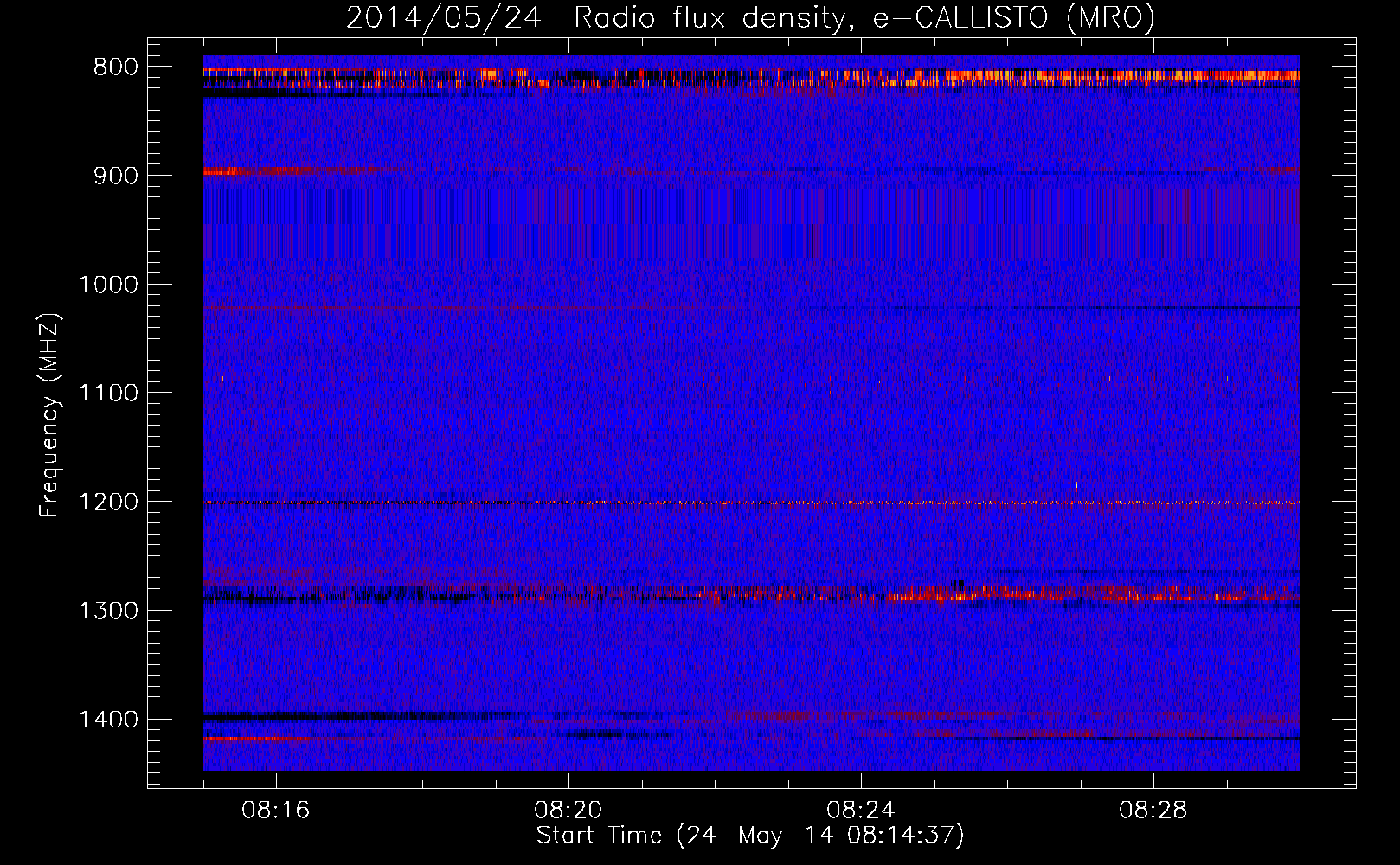Select the 1100 frequency axis label
Screen dimensions: 1400x865
[x=108, y=394]
